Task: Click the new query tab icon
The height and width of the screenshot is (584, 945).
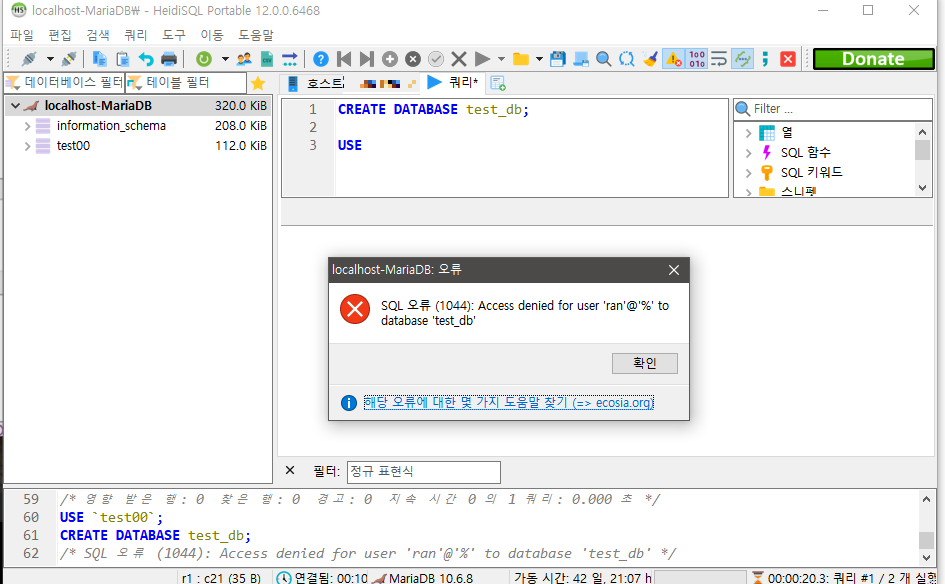Action: point(498,83)
